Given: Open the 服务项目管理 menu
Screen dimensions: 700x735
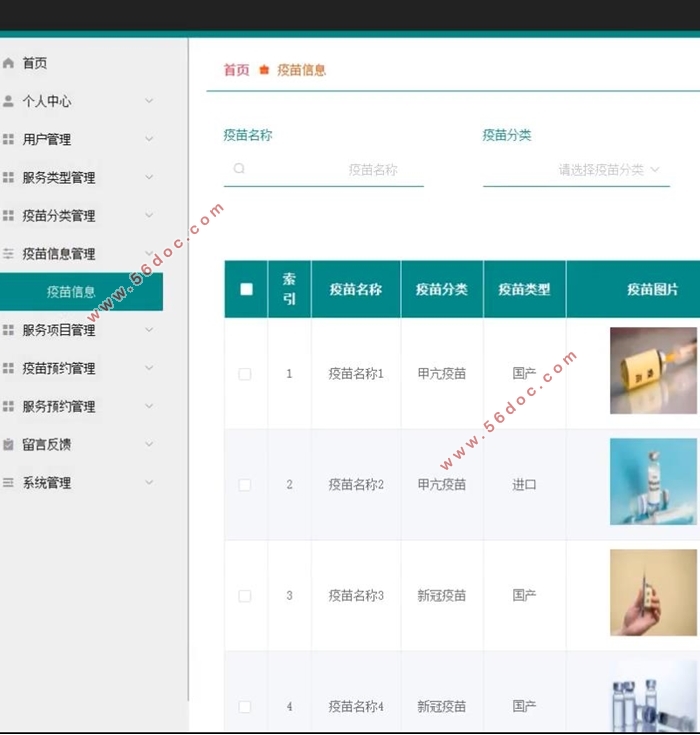Looking at the screenshot, I should coord(60,330).
